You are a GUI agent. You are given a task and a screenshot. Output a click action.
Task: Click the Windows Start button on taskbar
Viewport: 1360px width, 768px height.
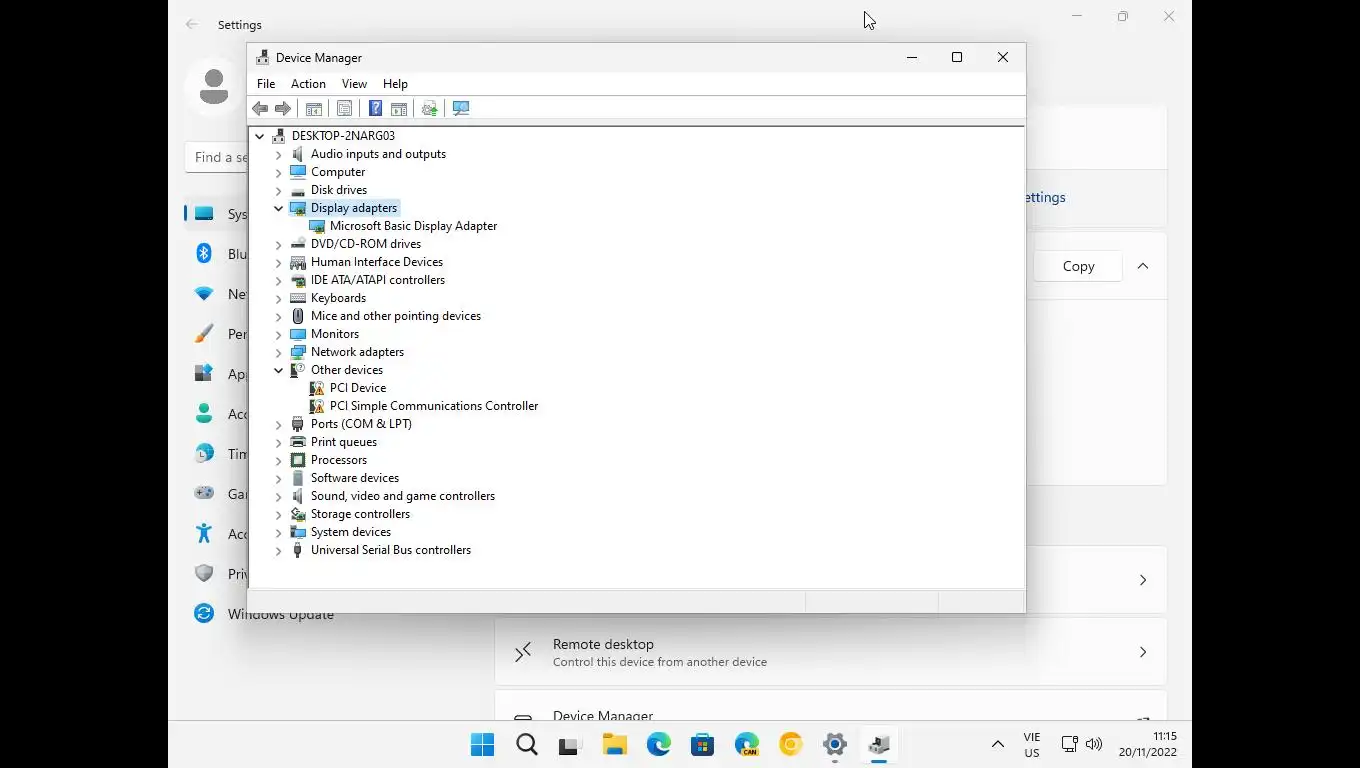(482, 744)
